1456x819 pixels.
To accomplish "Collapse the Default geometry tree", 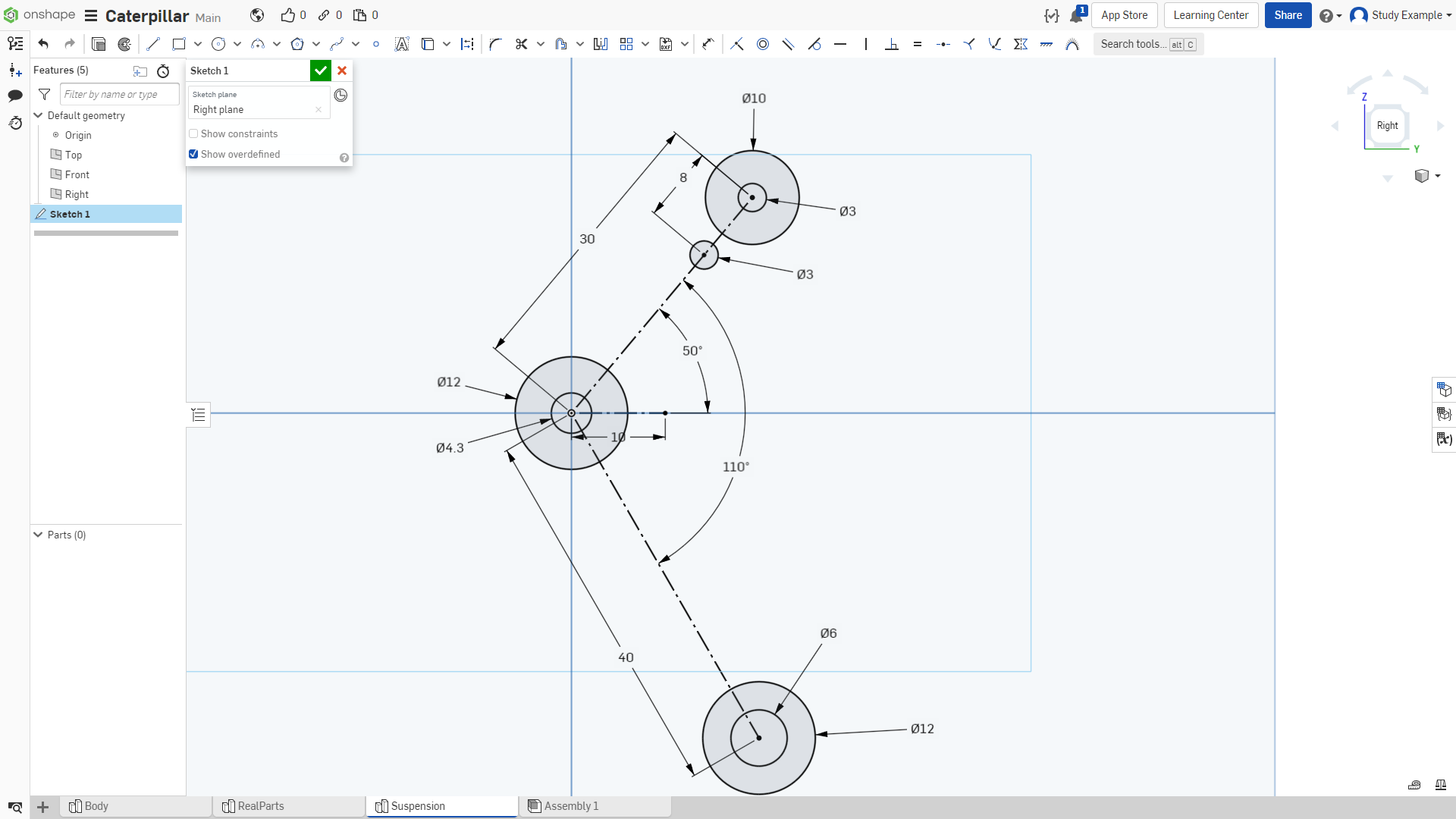I will point(38,115).
